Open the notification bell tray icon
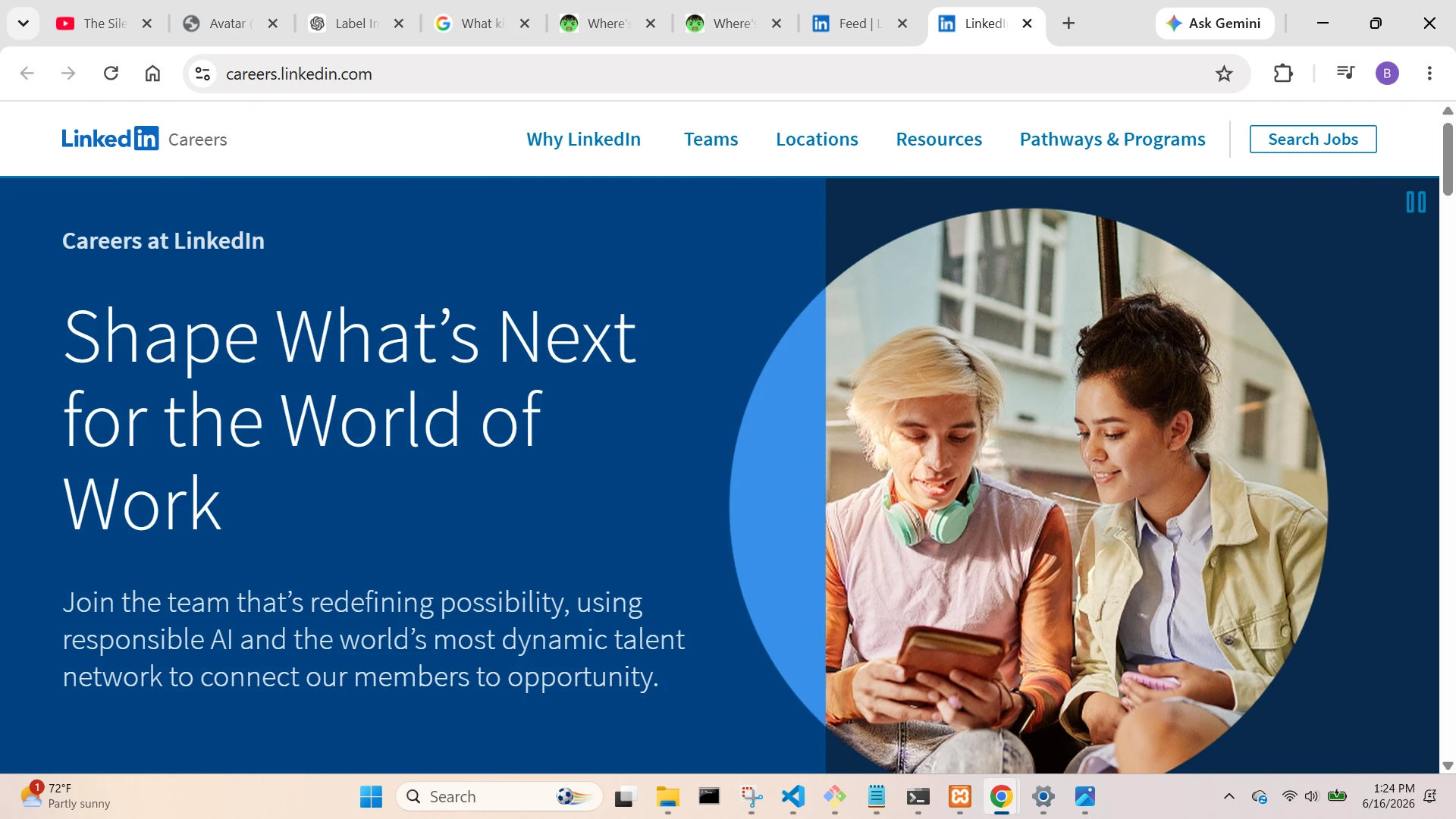Image resolution: width=1456 pixels, height=819 pixels. coord(1430,796)
